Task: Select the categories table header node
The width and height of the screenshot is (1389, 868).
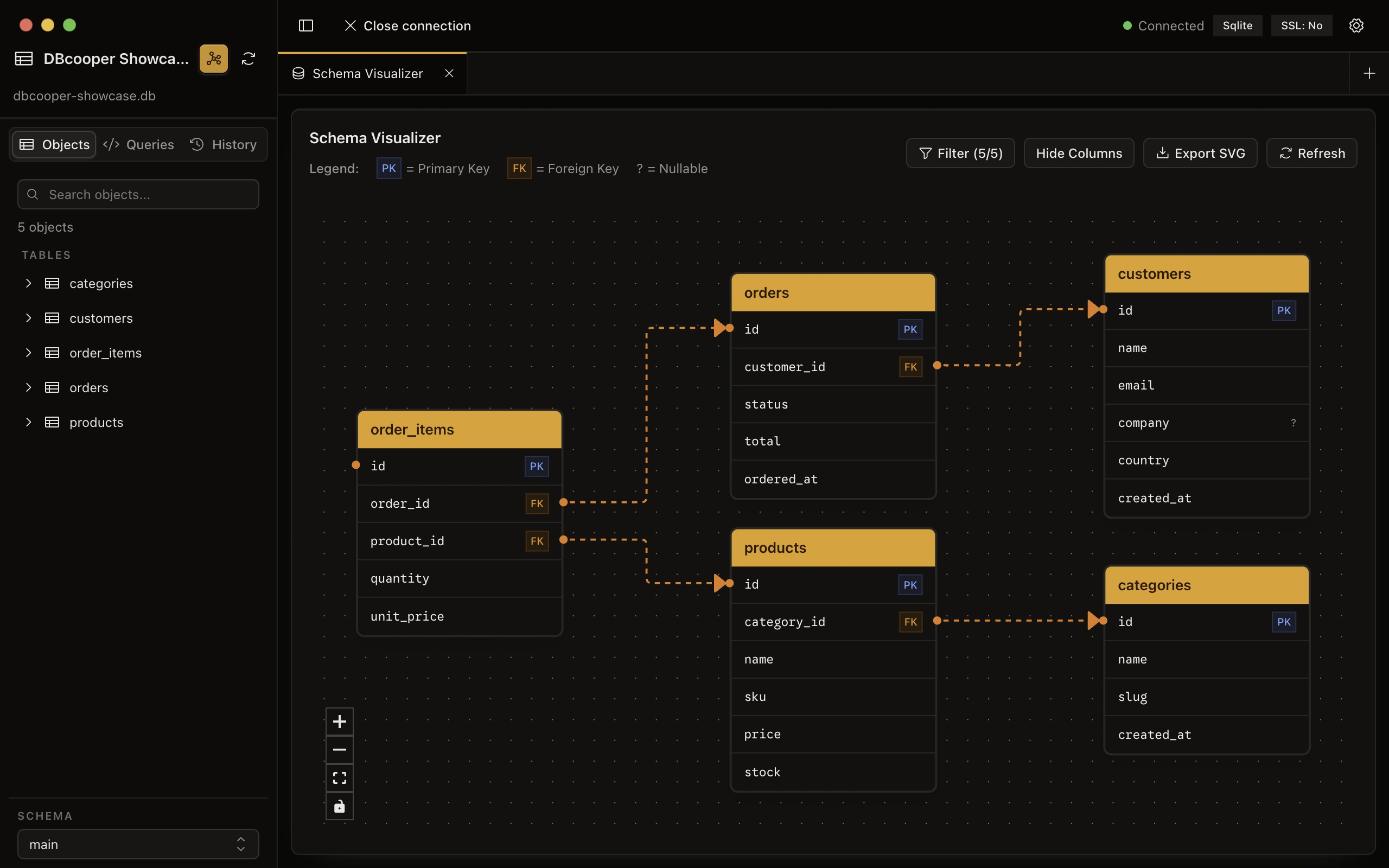Action: (1207, 585)
